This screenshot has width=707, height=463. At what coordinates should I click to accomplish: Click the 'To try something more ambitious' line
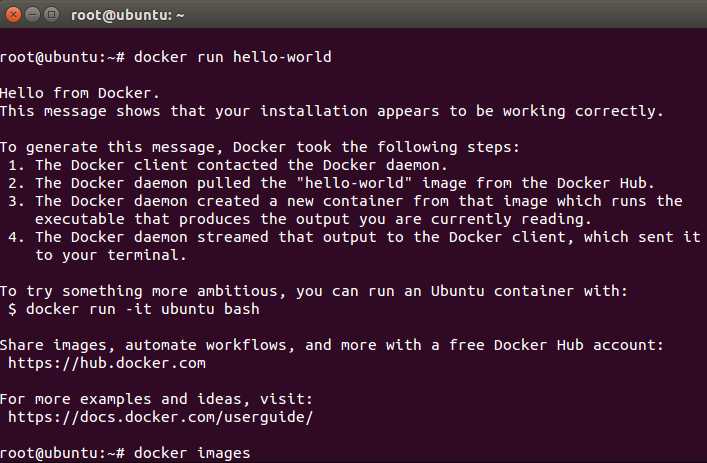(314, 291)
